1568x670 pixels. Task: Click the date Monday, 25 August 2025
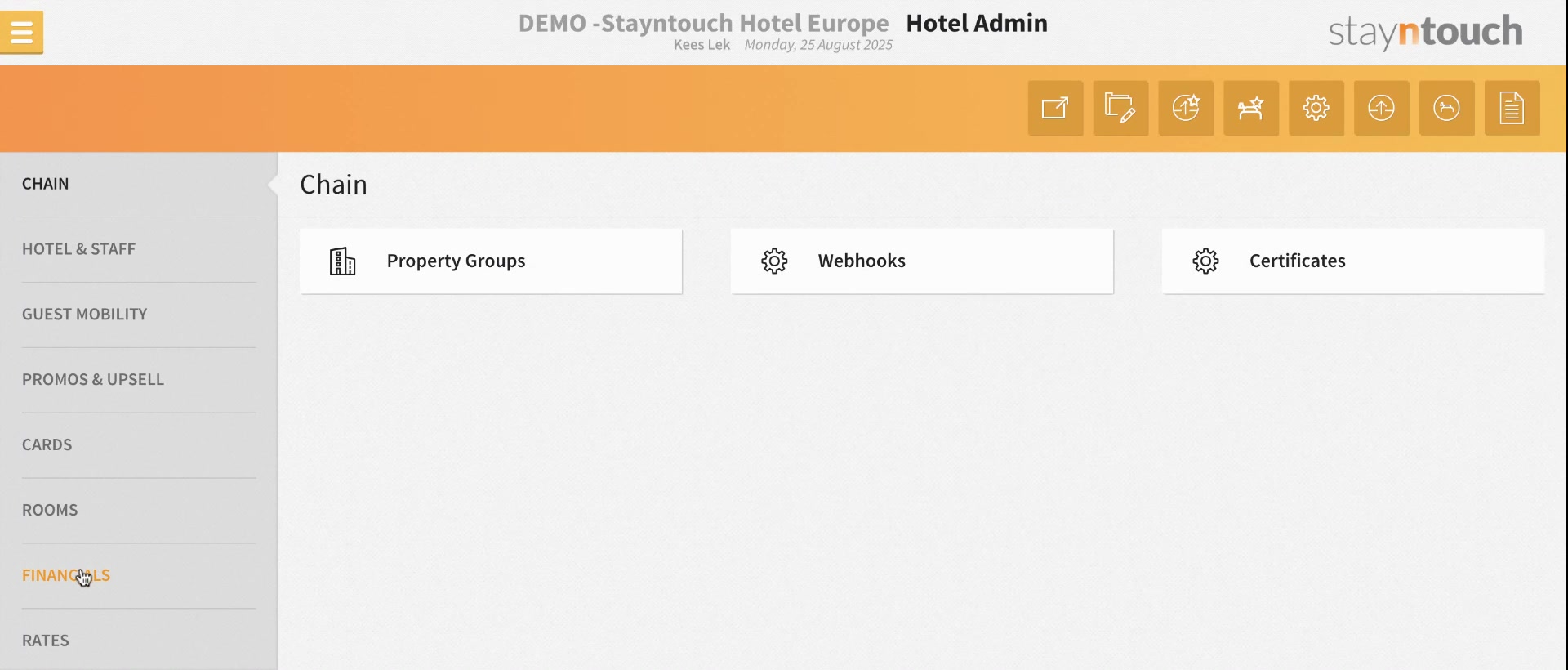tap(818, 45)
